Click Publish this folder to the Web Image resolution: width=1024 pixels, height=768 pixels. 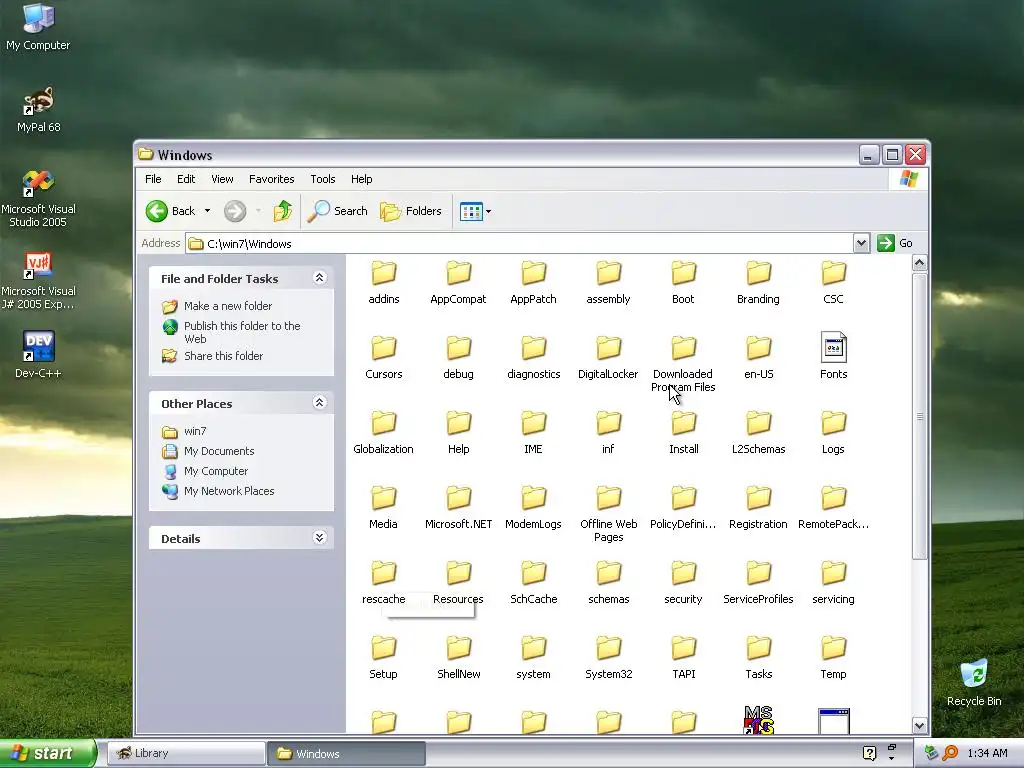pos(242,332)
